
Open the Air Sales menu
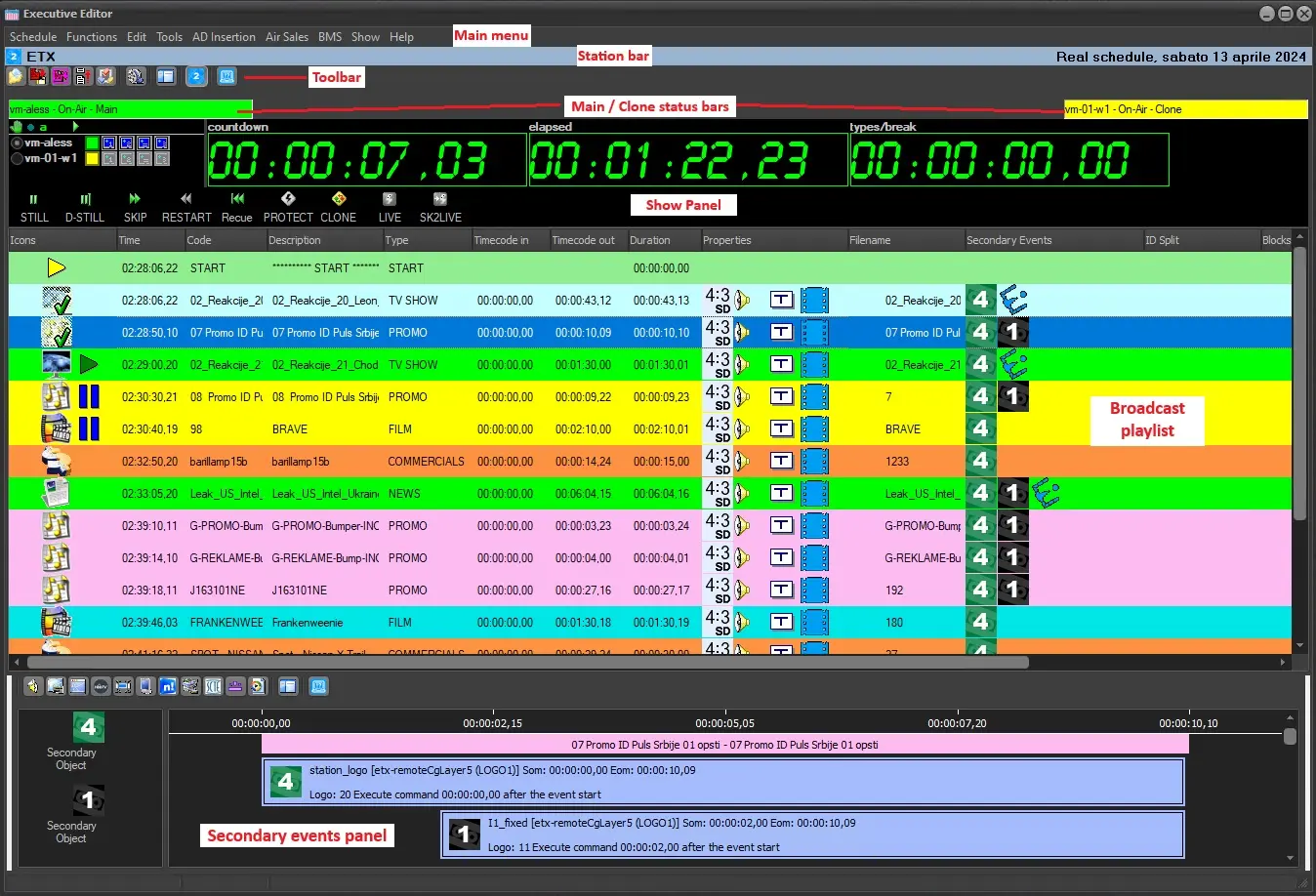click(287, 37)
